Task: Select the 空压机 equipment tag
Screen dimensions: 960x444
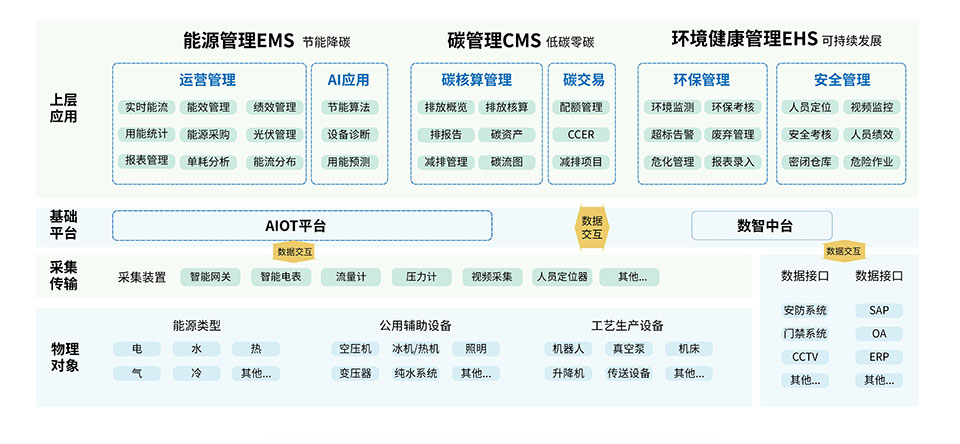Action: (355, 349)
